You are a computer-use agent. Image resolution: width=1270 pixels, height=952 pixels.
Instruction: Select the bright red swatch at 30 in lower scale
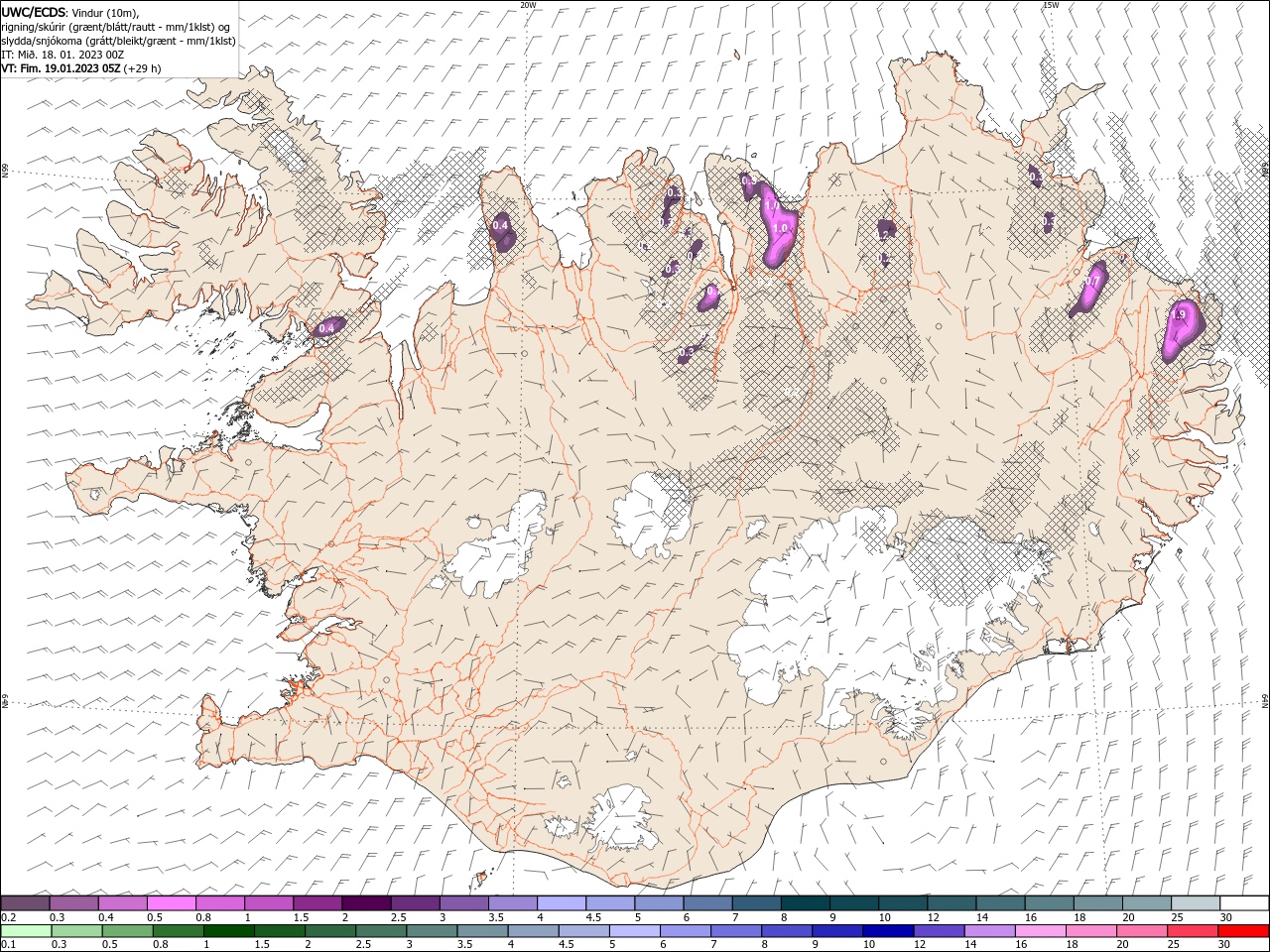click(1243, 931)
